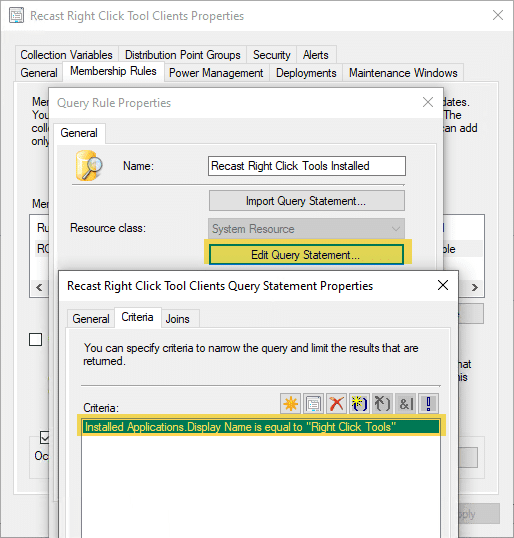Image resolution: width=514 pixels, height=538 pixels.
Task: Switch to the Alerts tab
Action: (x=316, y=55)
